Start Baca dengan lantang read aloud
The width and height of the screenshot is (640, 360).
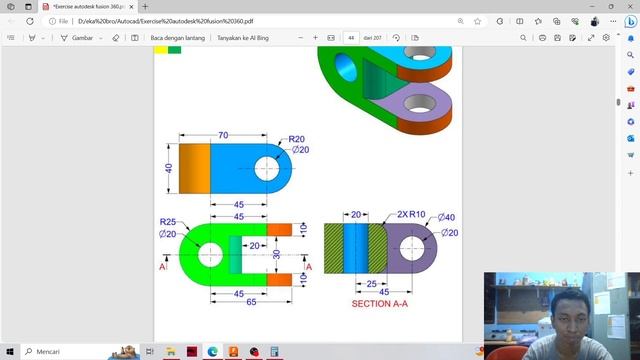pyautogui.click(x=178, y=38)
